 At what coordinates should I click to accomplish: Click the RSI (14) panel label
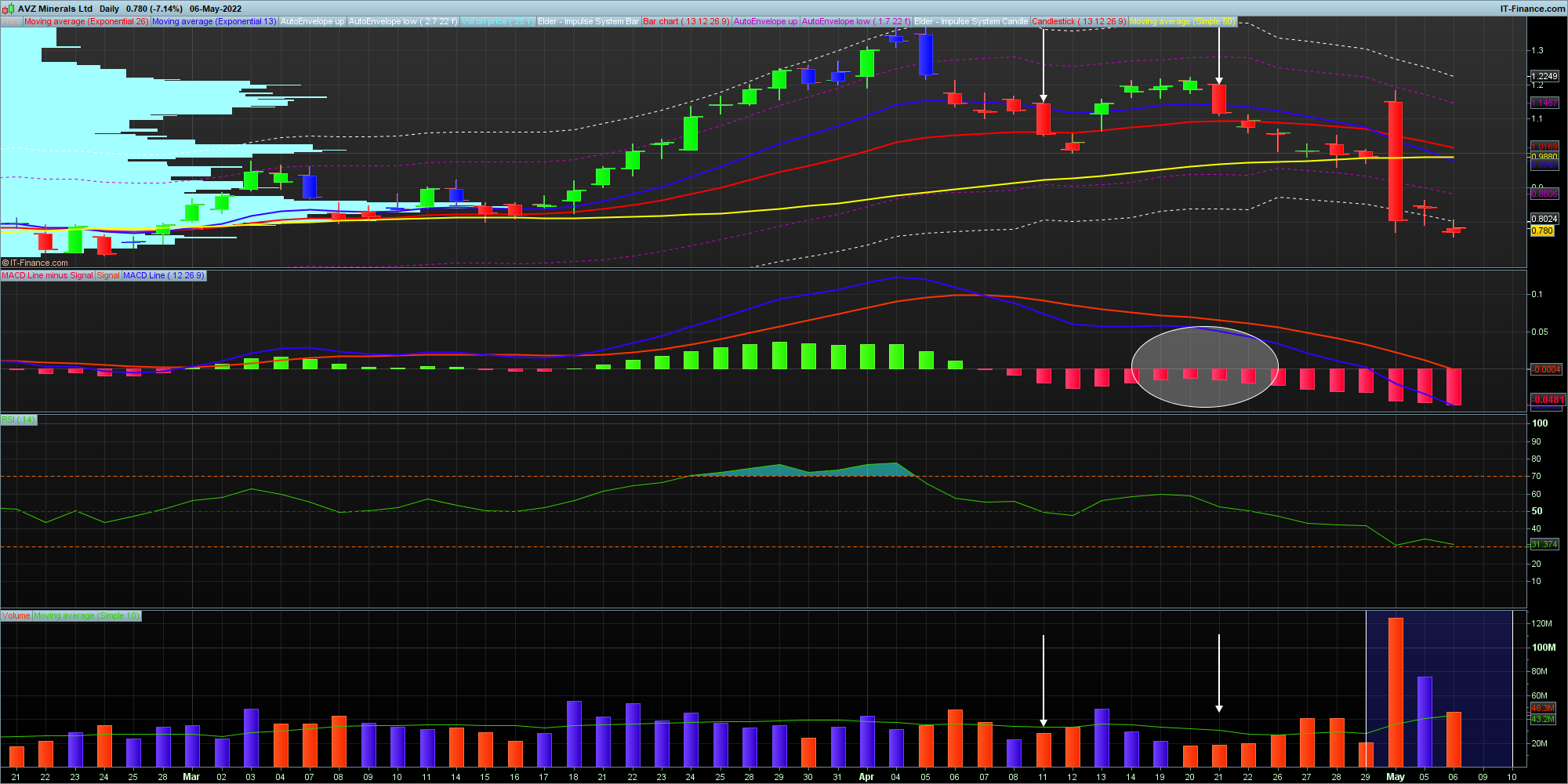[x=19, y=420]
